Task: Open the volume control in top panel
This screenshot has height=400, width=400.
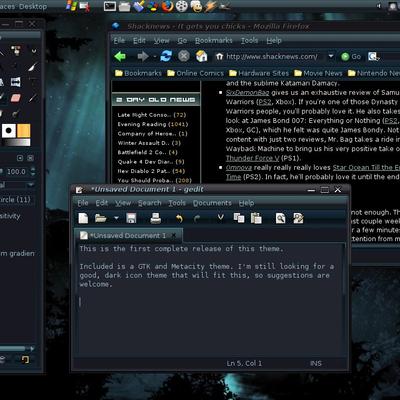Action: tap(379, 6)
